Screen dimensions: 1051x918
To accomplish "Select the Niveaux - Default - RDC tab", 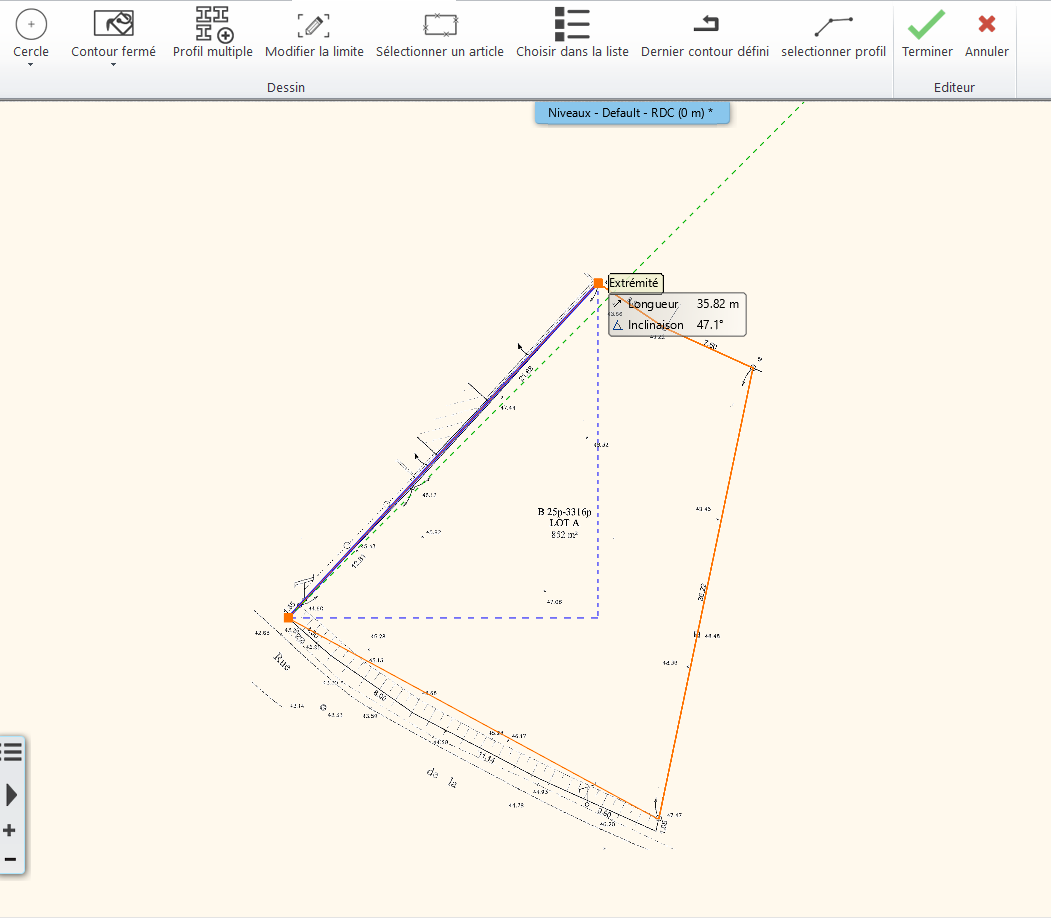I will tap(631, 113).
